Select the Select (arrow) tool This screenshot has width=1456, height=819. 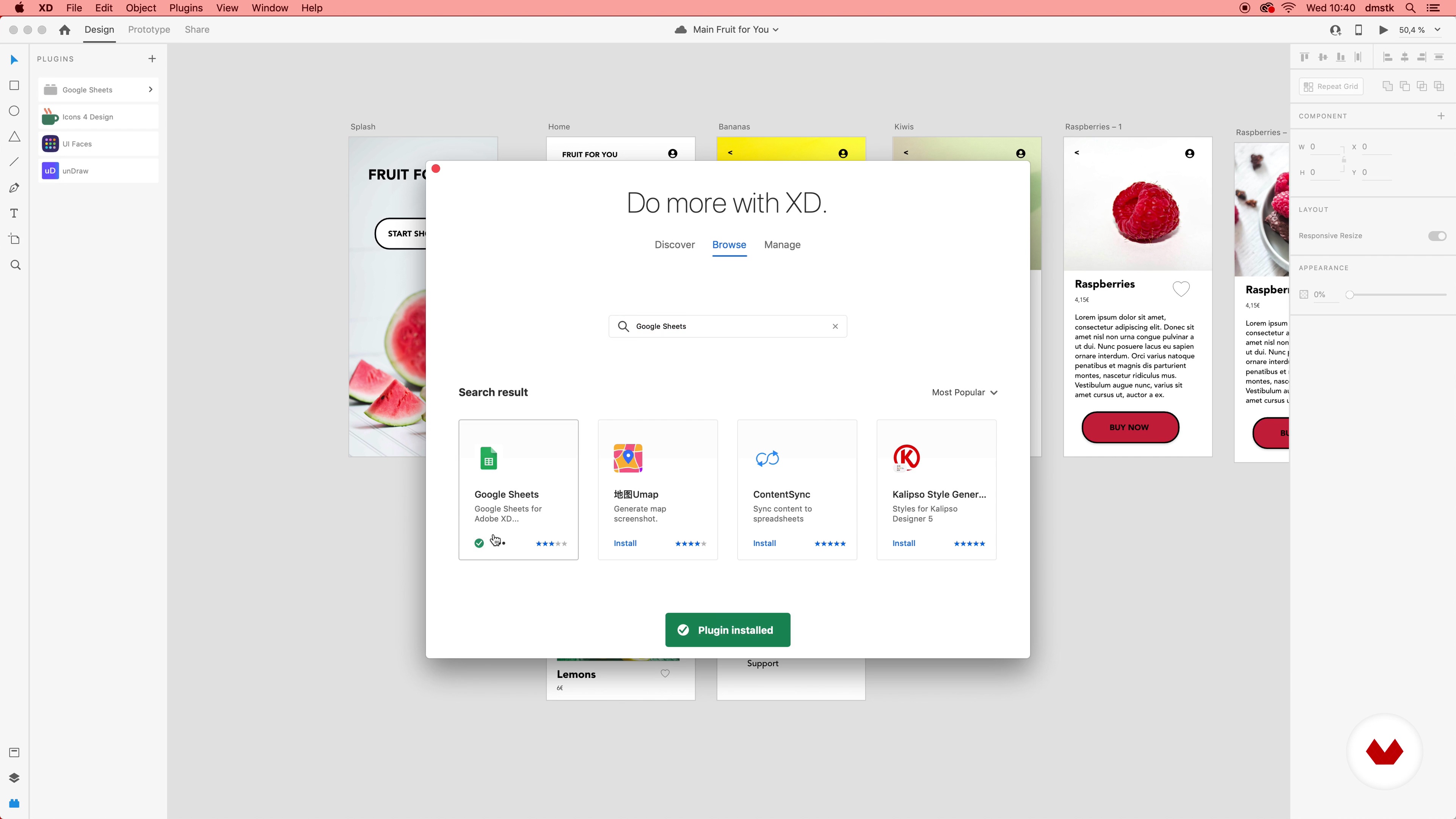tap(14, 60)
